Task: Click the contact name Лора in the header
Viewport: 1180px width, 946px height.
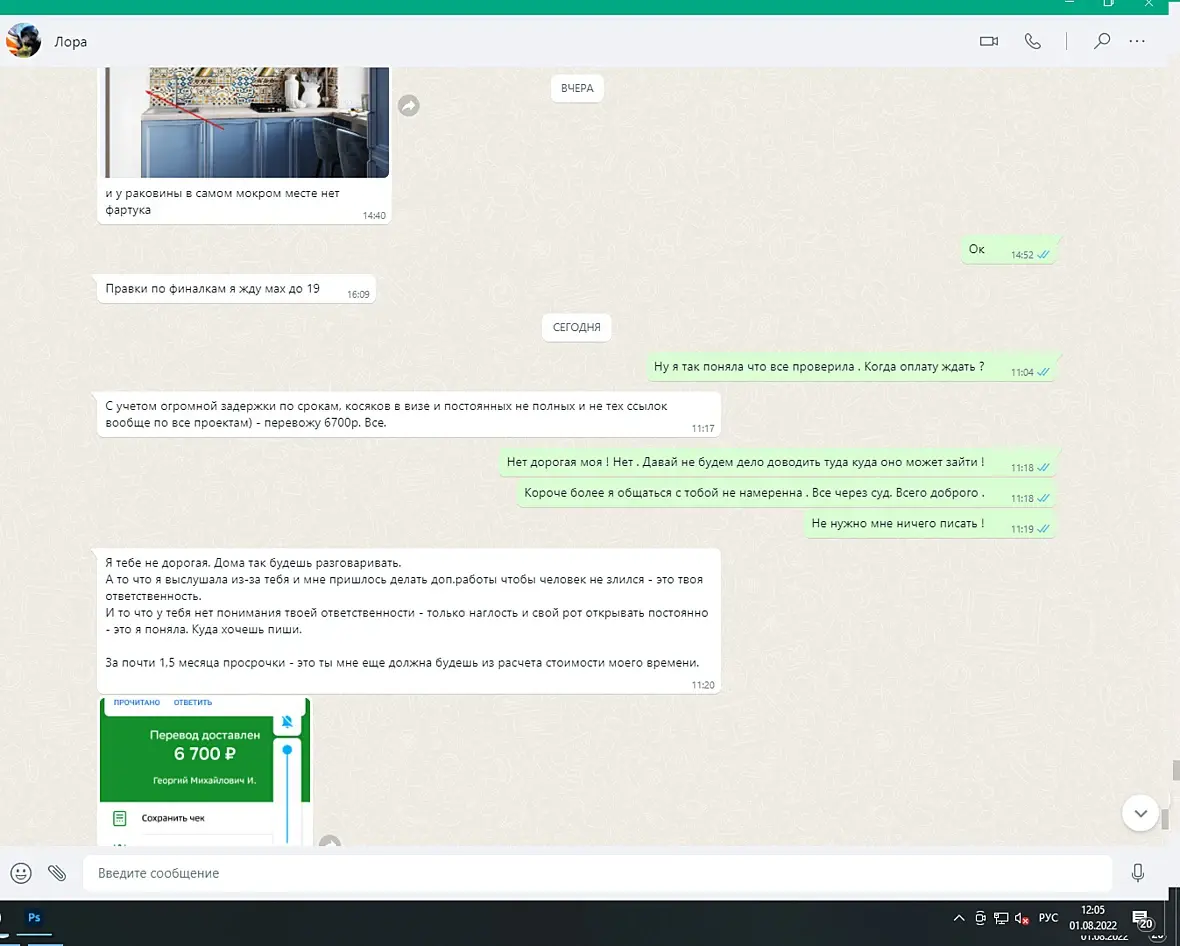Action: coord(71,42)
